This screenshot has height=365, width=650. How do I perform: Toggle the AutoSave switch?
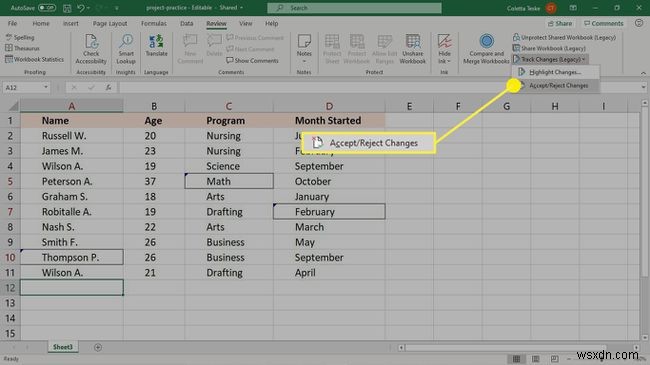47,7
